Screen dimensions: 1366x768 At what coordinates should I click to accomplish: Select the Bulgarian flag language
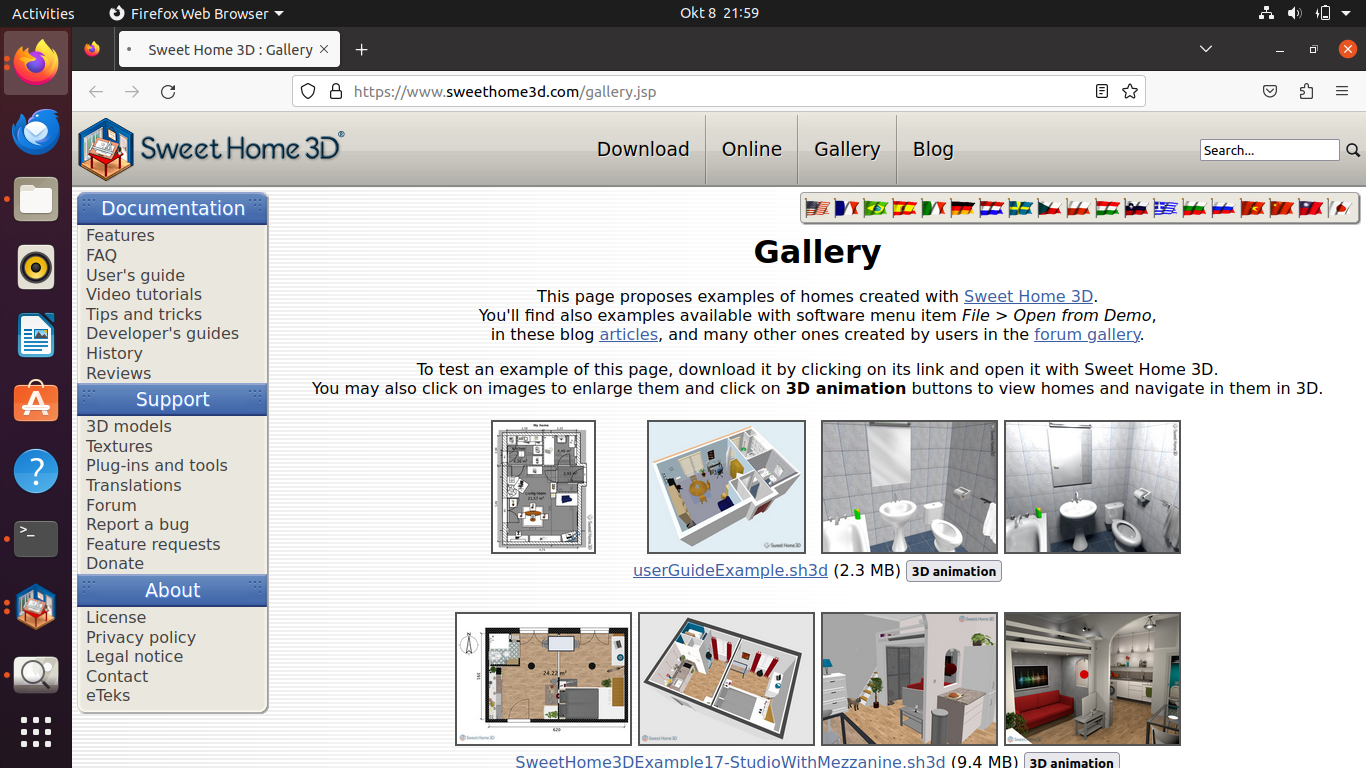pyautogui.click(x=1194, y=209)
